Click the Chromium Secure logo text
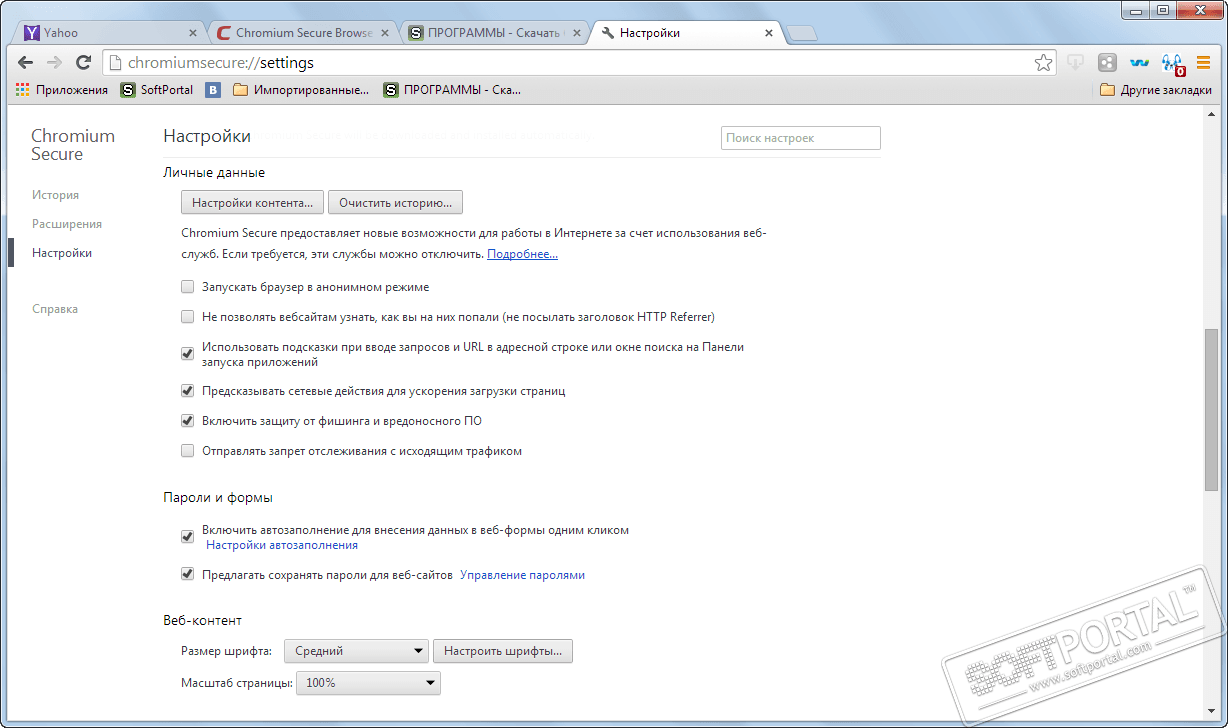1228x728 pixels. tap(73, 145)
